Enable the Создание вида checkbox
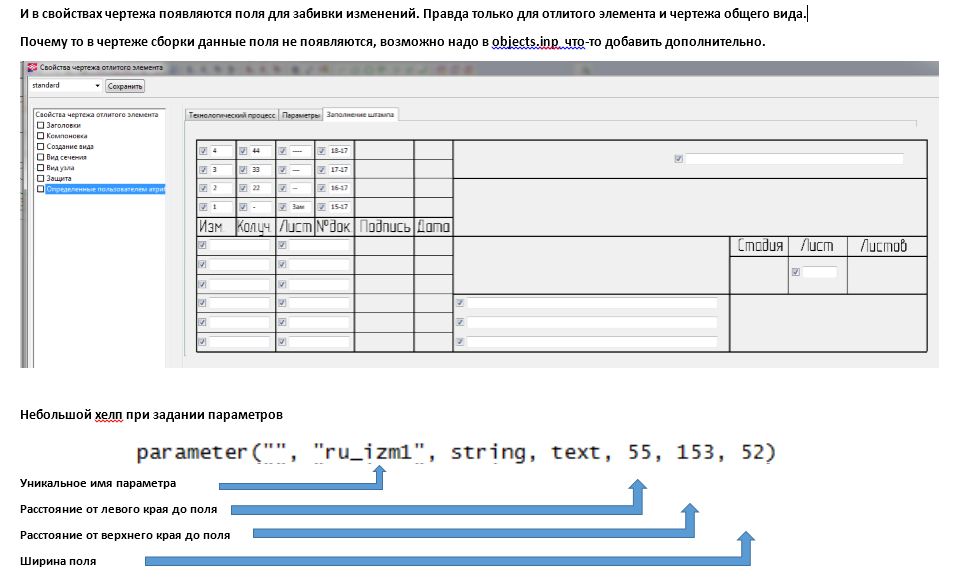This screenshot has width=970, height=583. coord(41,147)
